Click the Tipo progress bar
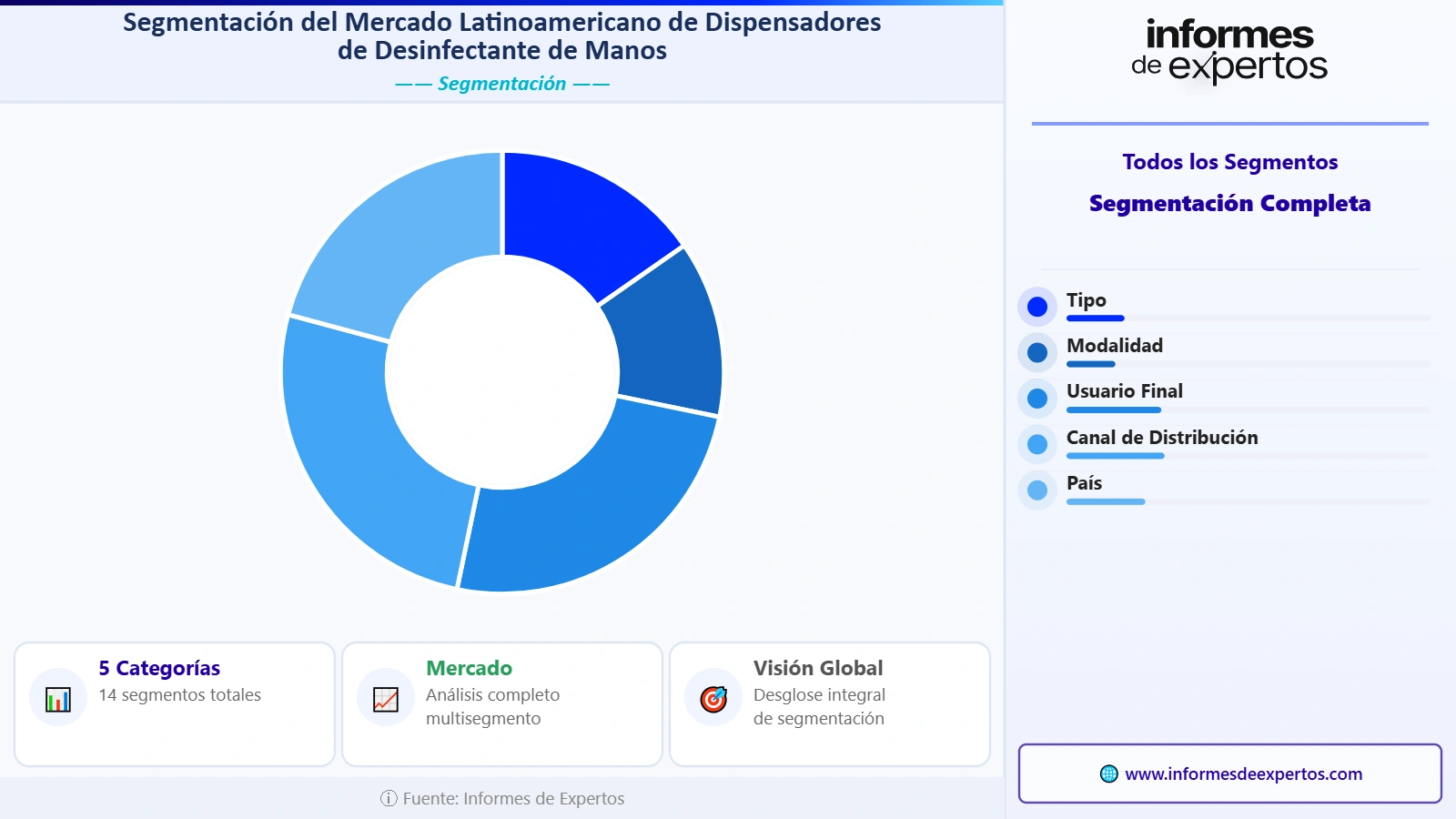 point(1249,318)
